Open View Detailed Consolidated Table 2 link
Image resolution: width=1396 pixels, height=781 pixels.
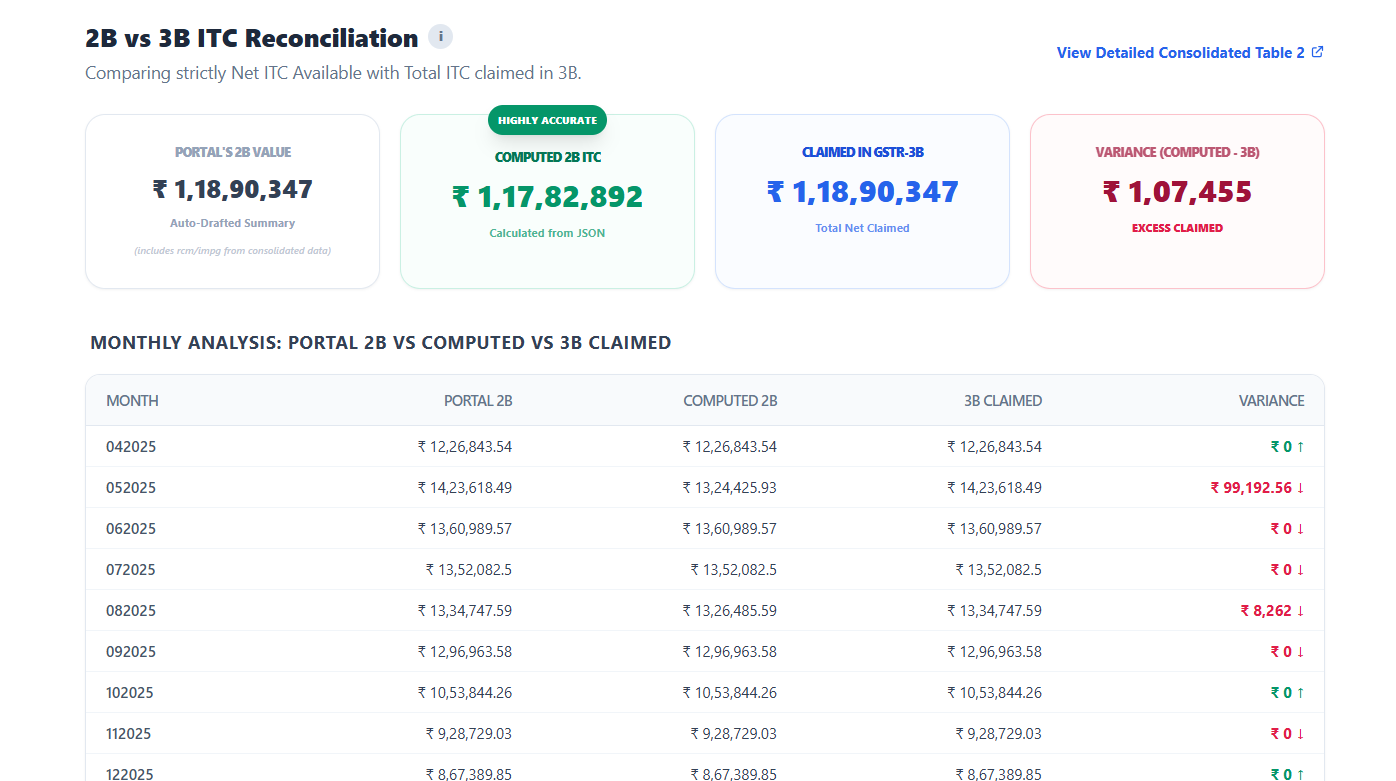tap(1180, 53)
